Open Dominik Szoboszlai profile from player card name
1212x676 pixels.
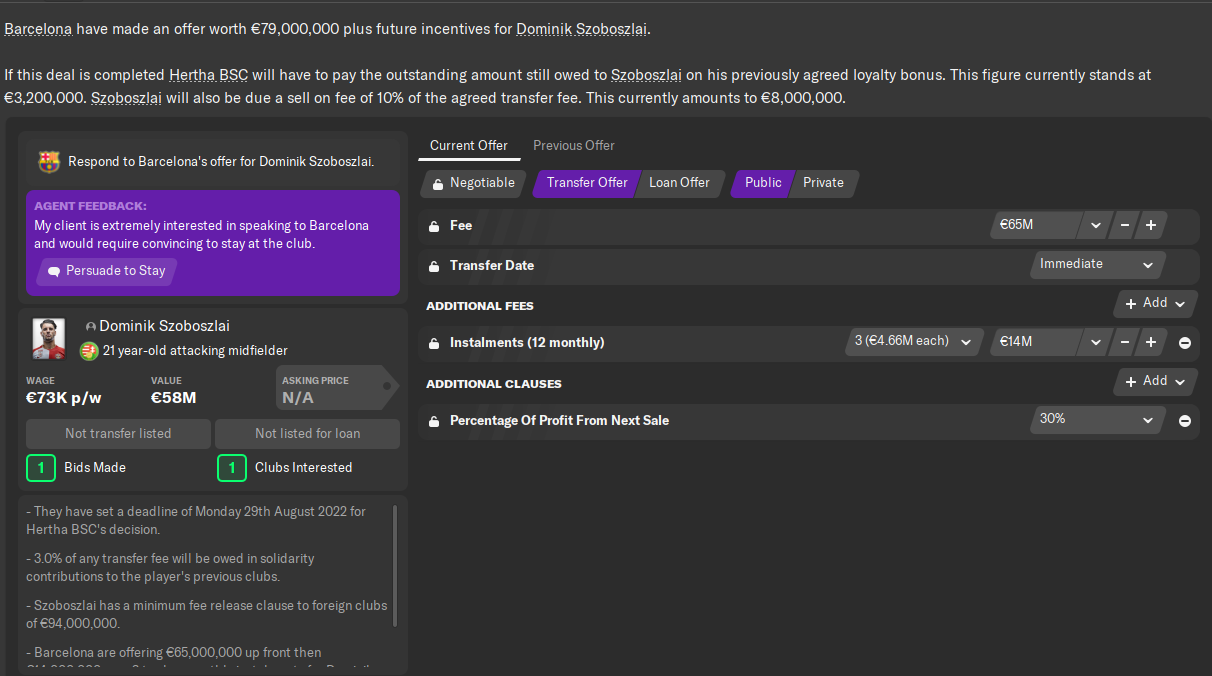(x=164, y=326)
